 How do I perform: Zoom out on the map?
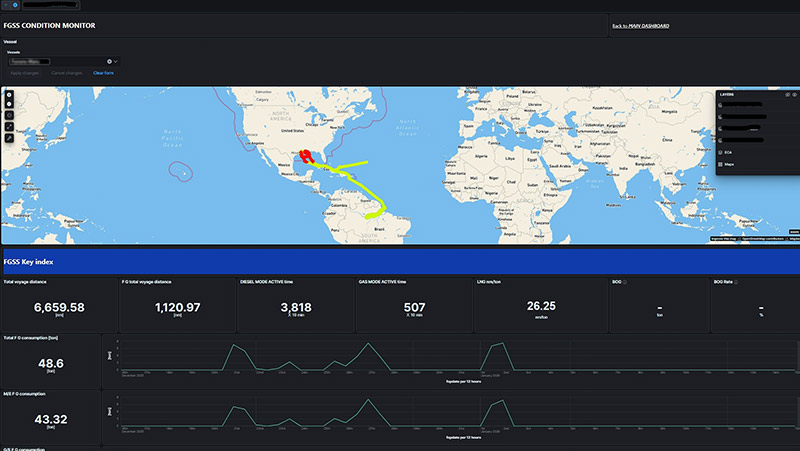pos(9,103)
